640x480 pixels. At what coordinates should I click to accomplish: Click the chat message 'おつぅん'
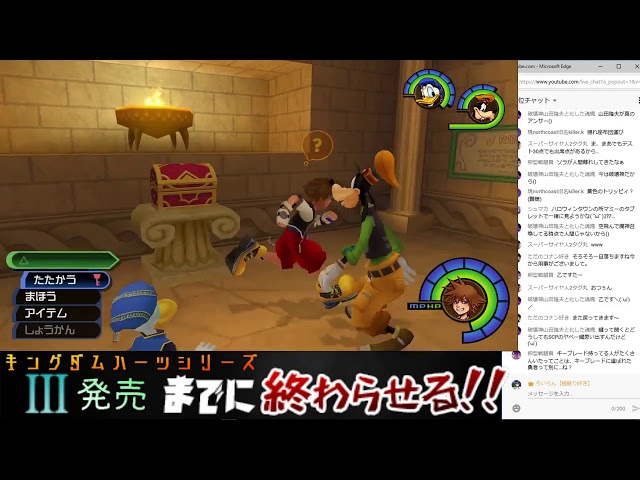(601, 287)
